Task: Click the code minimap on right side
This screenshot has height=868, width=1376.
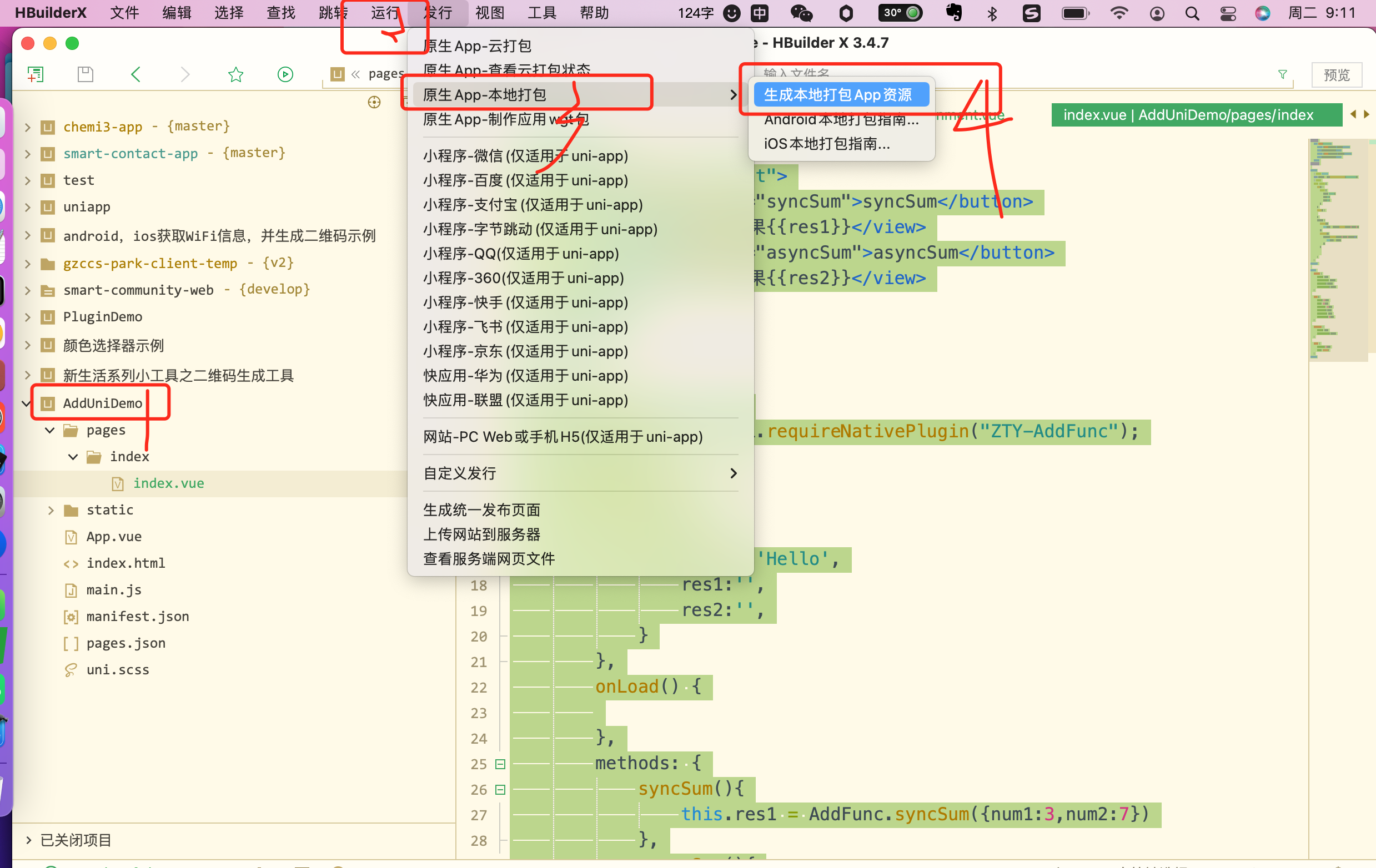Action: tap(1338, 250)
